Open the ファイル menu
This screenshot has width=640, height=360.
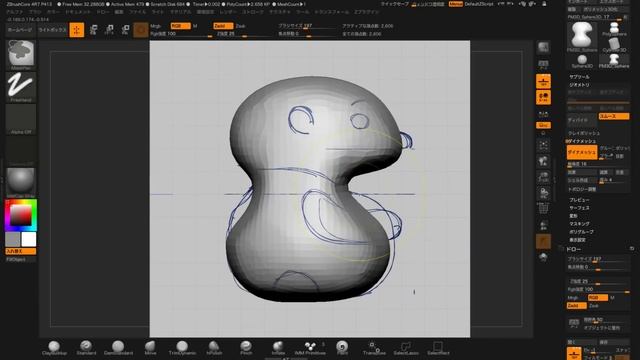coord(138,12)
